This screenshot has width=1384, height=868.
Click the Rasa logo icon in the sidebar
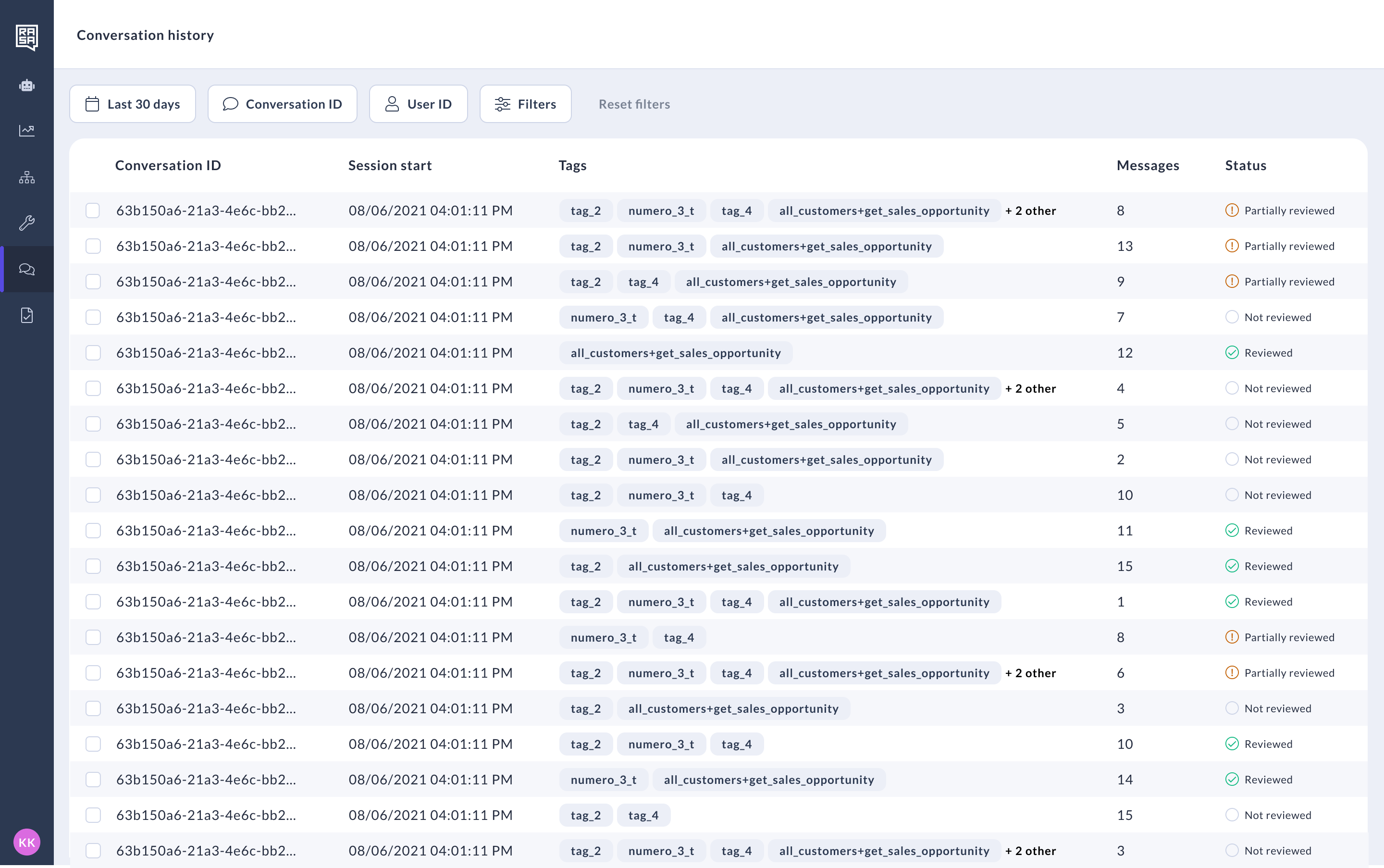pos(26,37)
